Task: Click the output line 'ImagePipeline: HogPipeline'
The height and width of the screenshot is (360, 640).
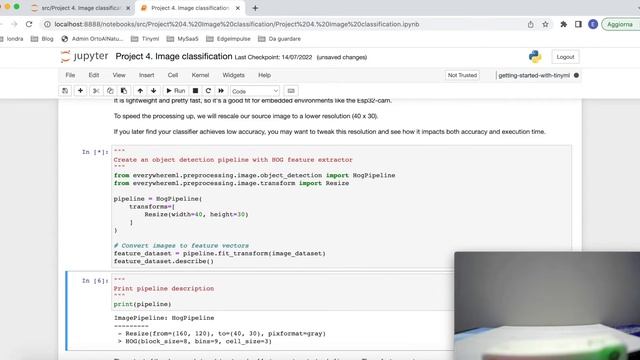Action: [x=164, y=318]
